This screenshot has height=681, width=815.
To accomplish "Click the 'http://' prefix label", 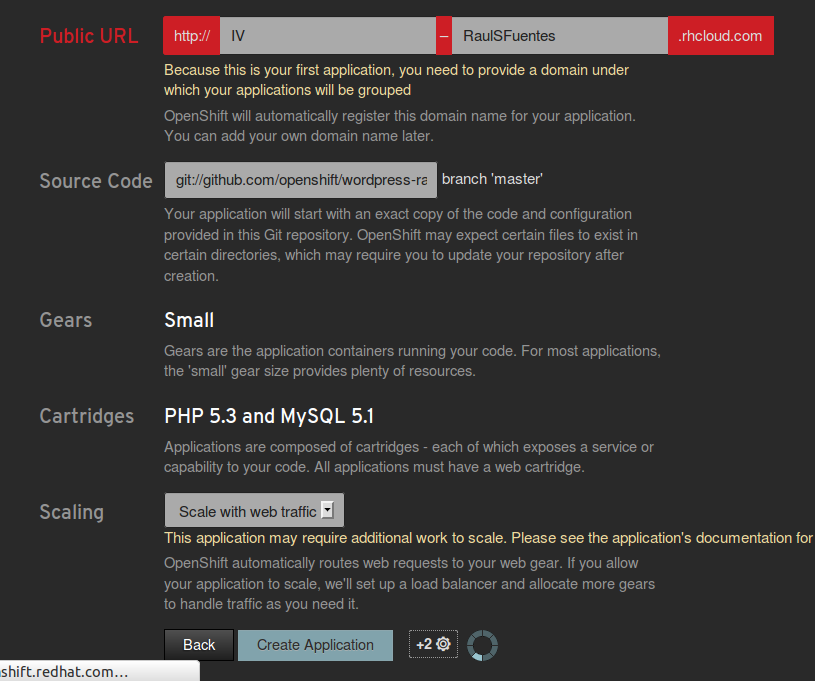I will point(192,36).
